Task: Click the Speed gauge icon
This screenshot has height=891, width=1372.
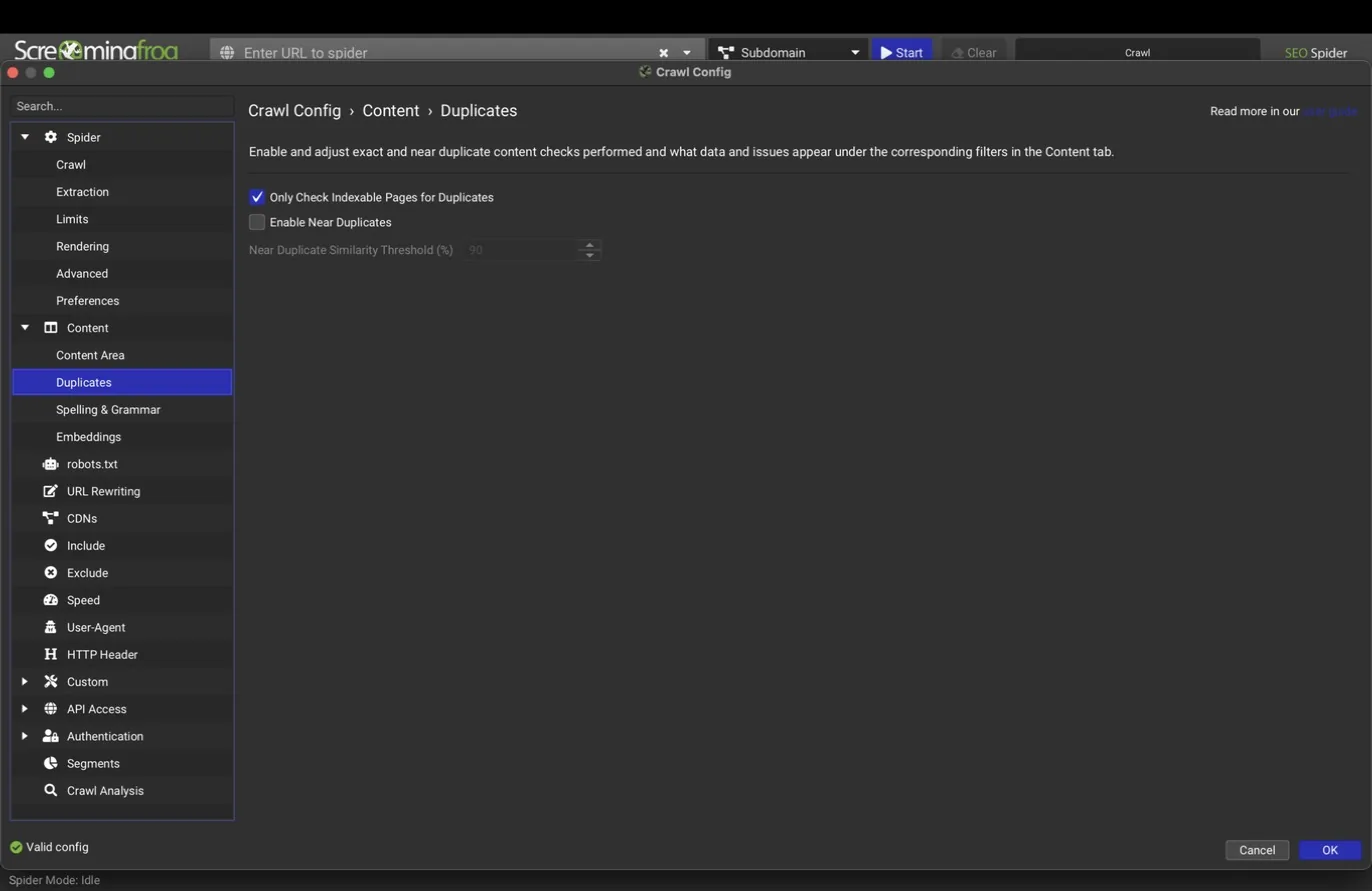Action: [50, 600]
